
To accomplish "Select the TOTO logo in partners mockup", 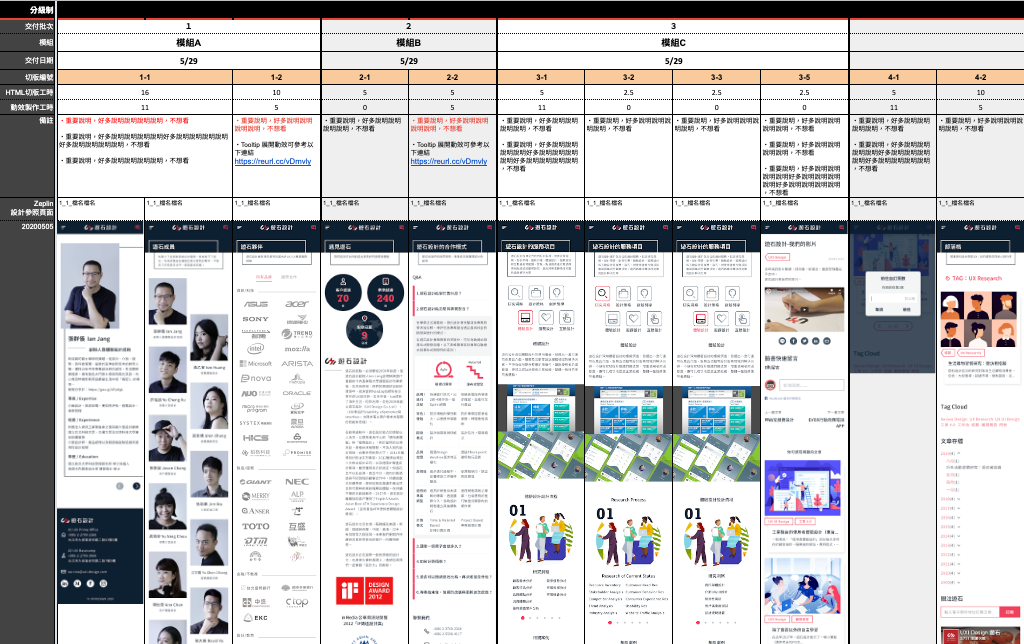I will click(255, 526).
